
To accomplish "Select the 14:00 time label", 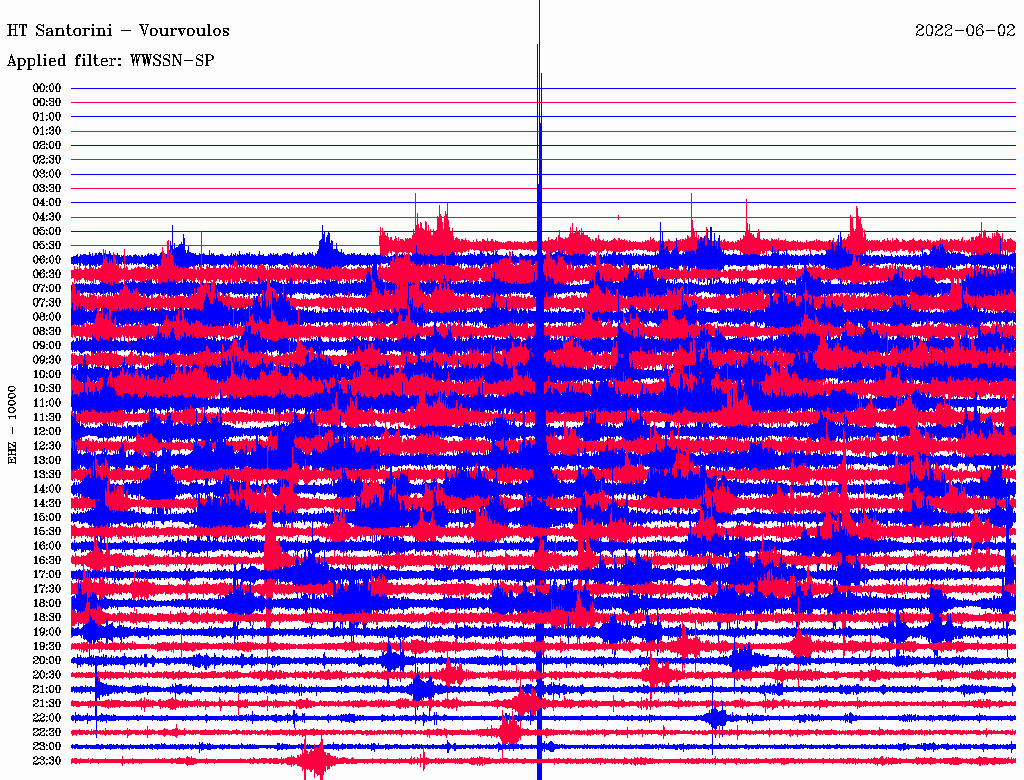I will tap(47, 489).
